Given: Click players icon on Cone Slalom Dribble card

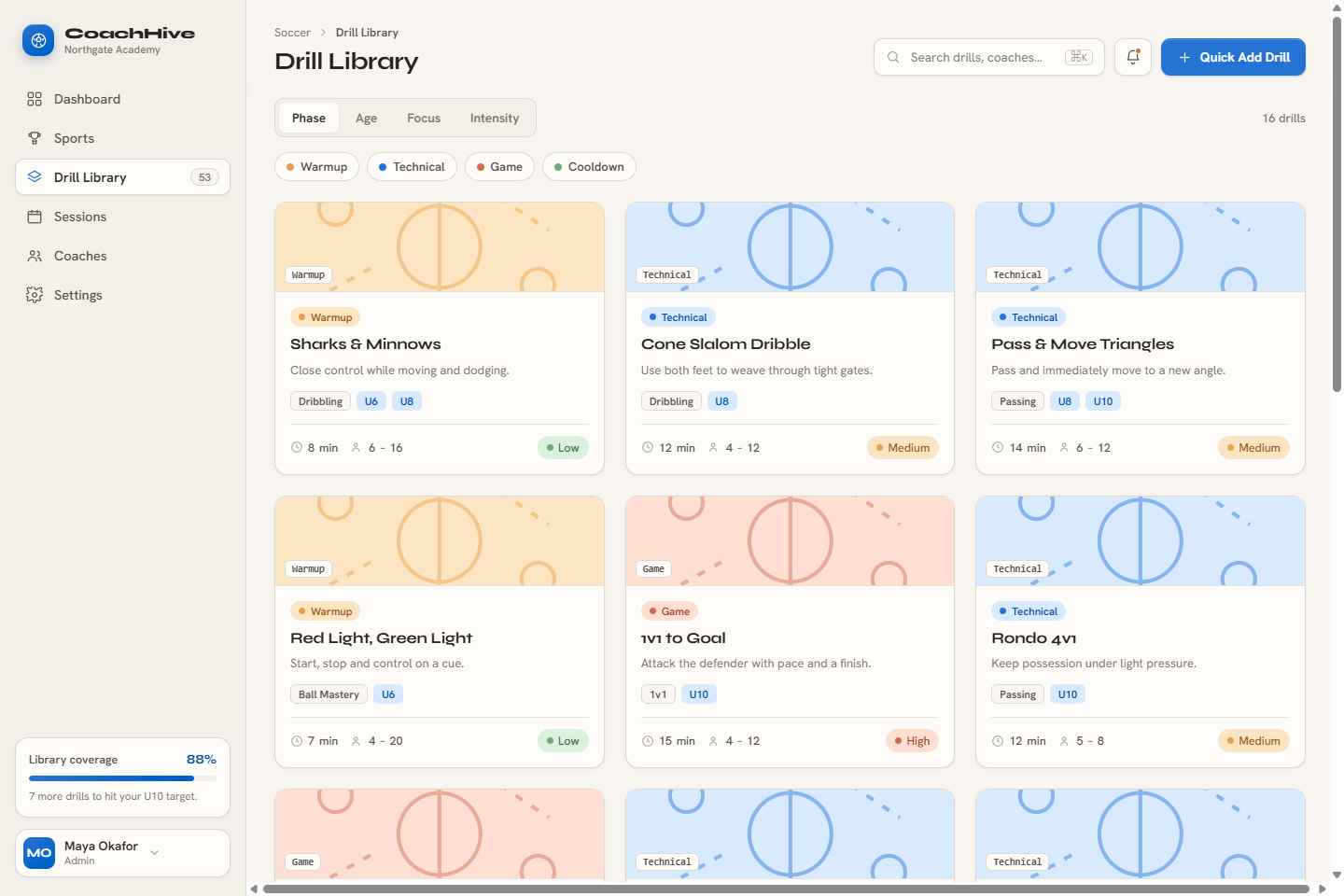Looking at the screenshot, I should (713, 448).
